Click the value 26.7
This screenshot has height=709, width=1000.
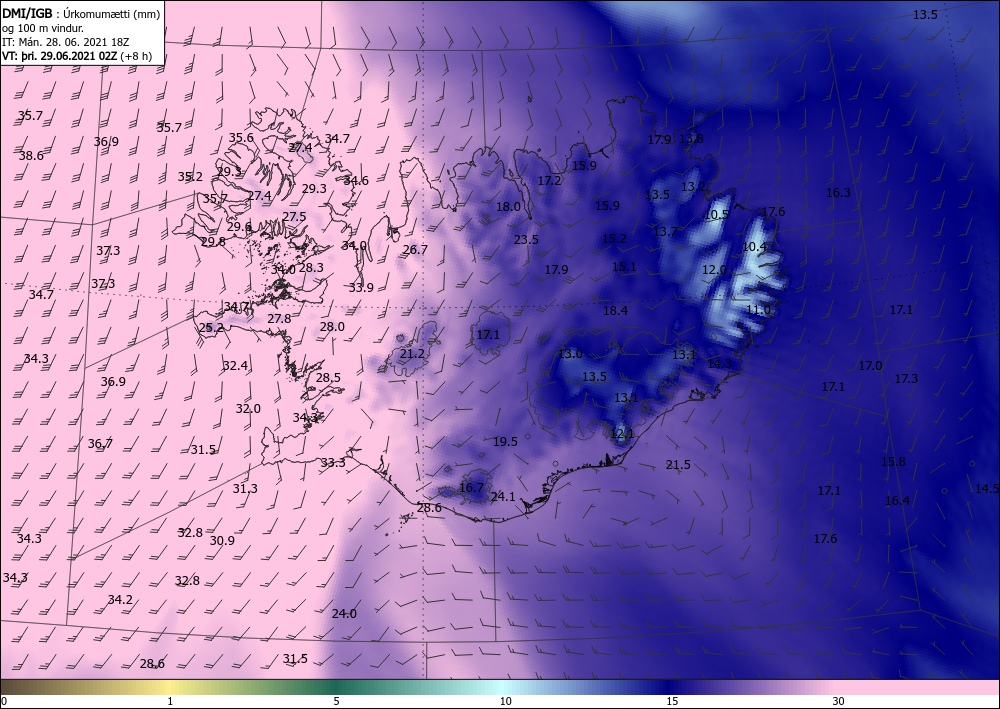[x=415, y=249]
